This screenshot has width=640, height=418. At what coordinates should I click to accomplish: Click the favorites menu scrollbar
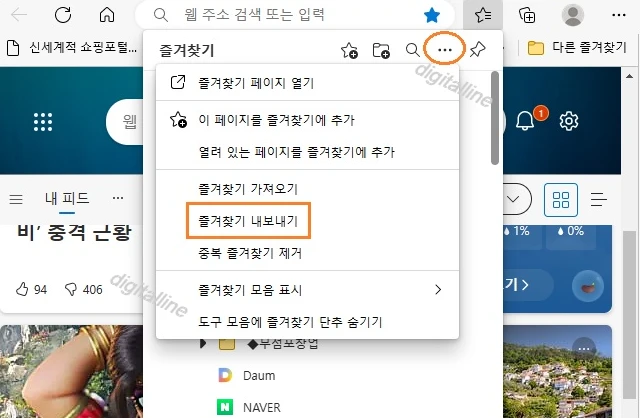coord(495,118)
